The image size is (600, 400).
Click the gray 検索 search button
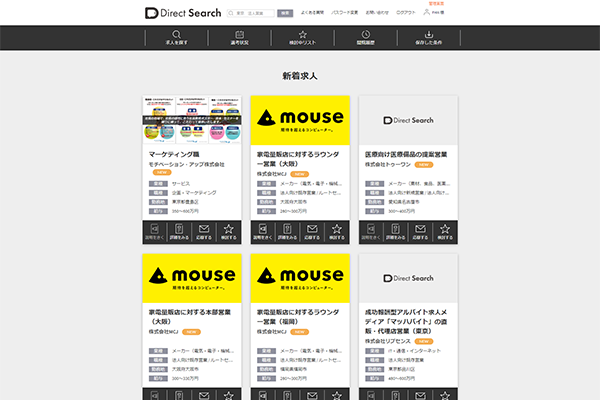click(285, 13)
